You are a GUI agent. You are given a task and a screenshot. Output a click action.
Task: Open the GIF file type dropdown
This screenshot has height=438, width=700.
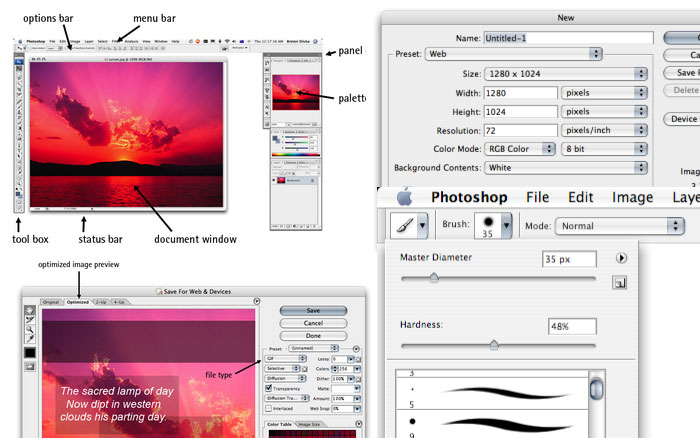tap(286, 359)
